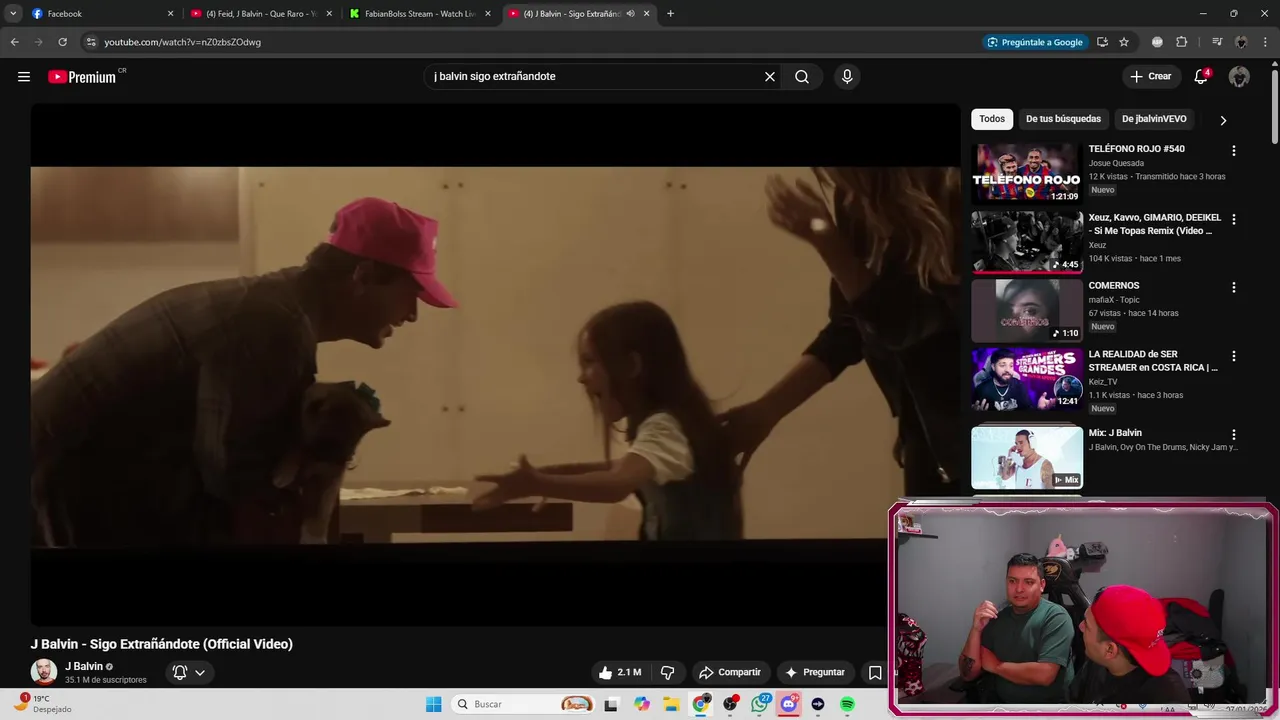Install app icon in address bar
The width and height of the screenshot is (1280, 720).
click(1102, 42)
